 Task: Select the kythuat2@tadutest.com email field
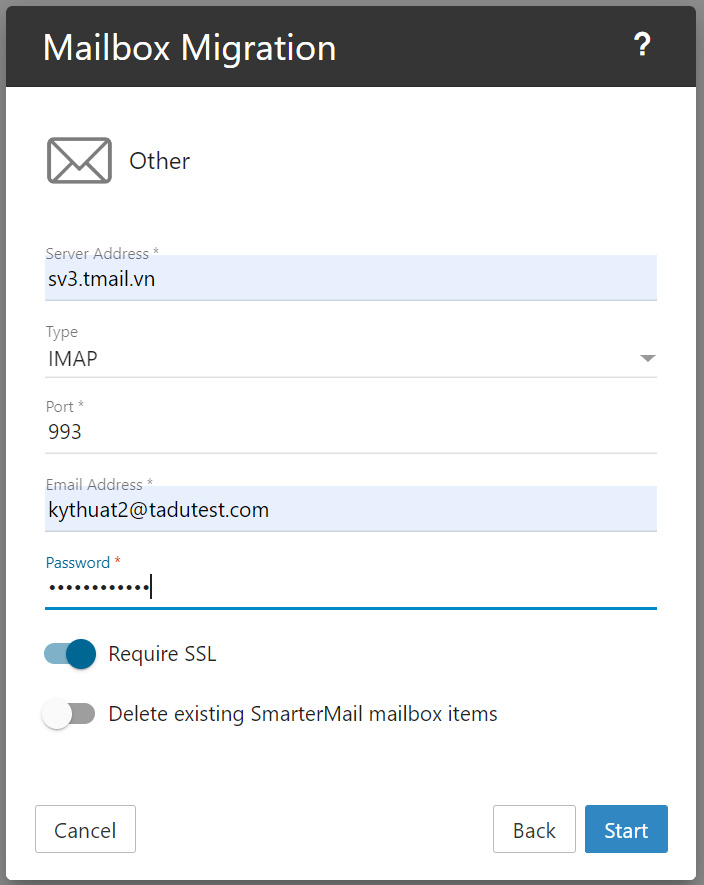[x=350, y=510]
